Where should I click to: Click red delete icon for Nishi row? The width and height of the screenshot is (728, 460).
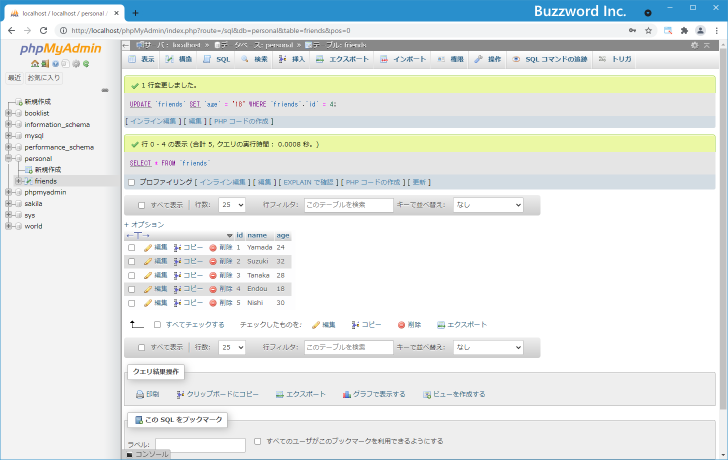click(x=213, y=303)
